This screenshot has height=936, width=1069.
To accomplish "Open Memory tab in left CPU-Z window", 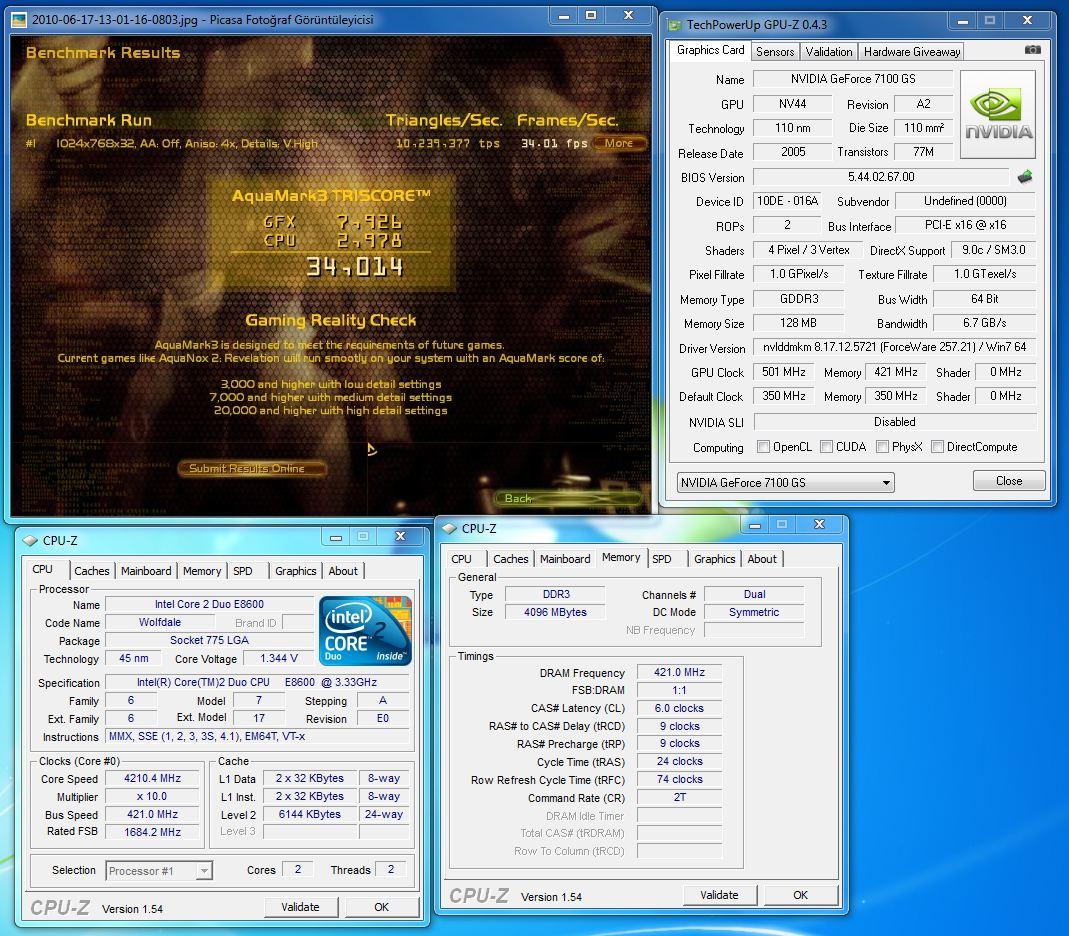I will pyautogui.click(x=202, y=571).
